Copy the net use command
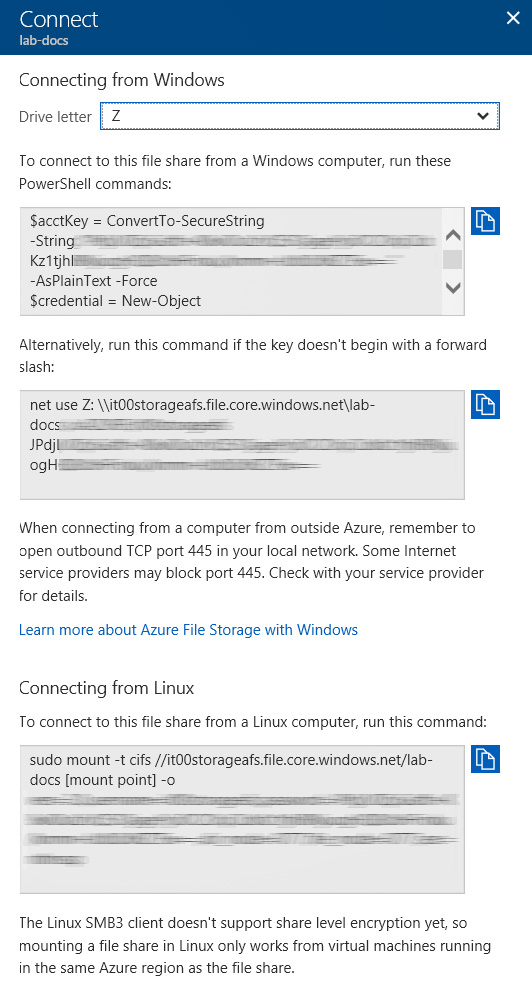 click(485, 405)
